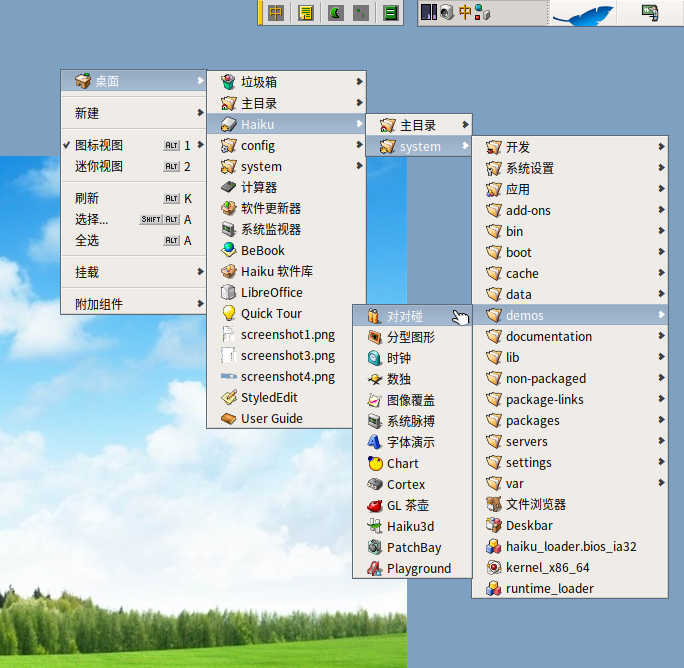Launch the PatchBay demo

click(412, 547)
